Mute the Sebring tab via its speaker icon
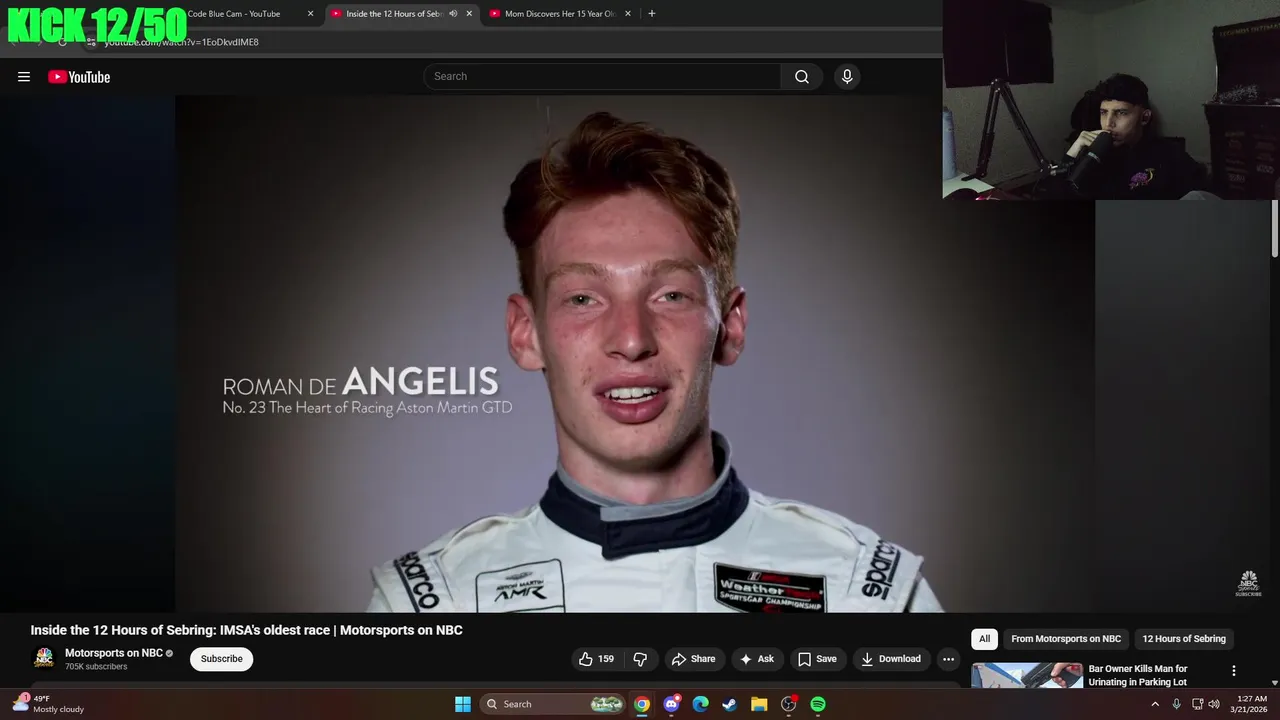1280x720 pixels. click(453, 14)
